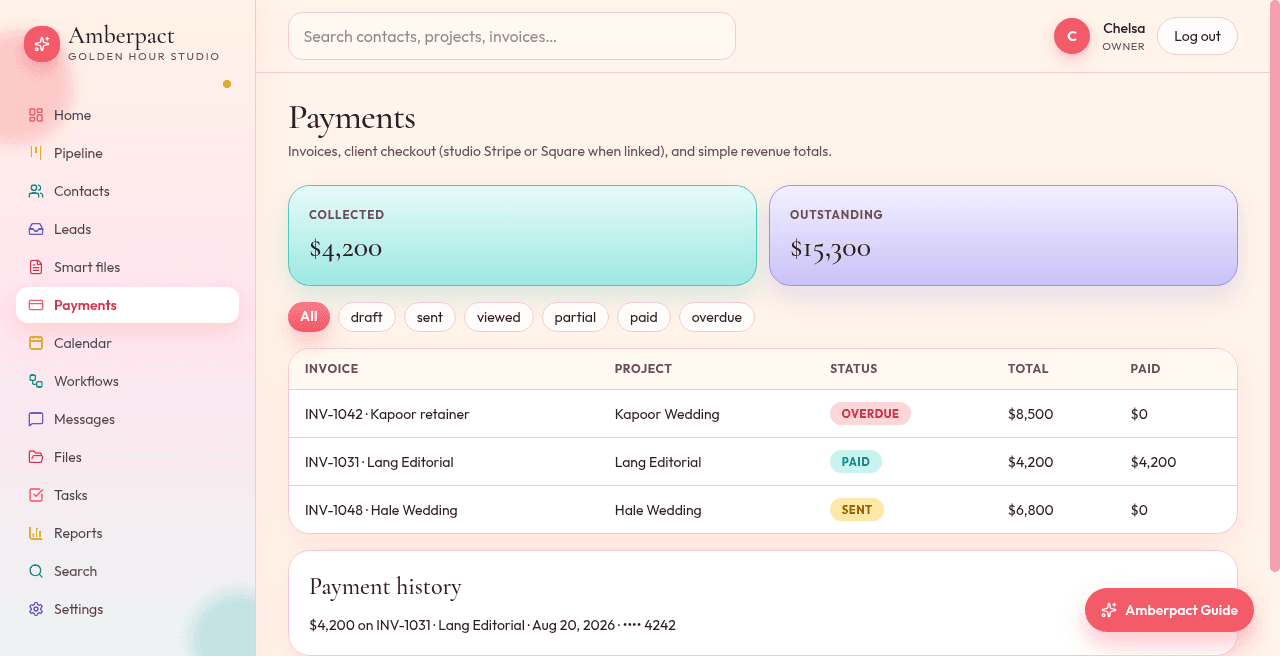
Task: Click the Kapoor Wedding project cell
Action: (667, 414)
